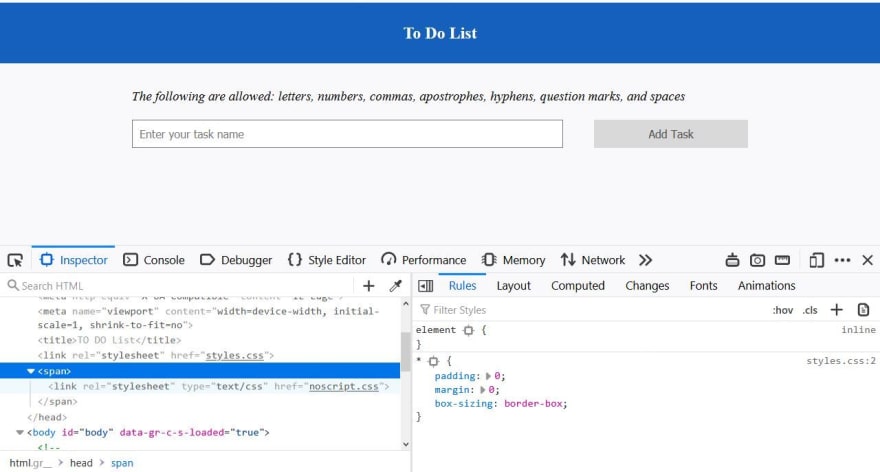Open the Network panel

pyautogui.click(x=593, y=260)
